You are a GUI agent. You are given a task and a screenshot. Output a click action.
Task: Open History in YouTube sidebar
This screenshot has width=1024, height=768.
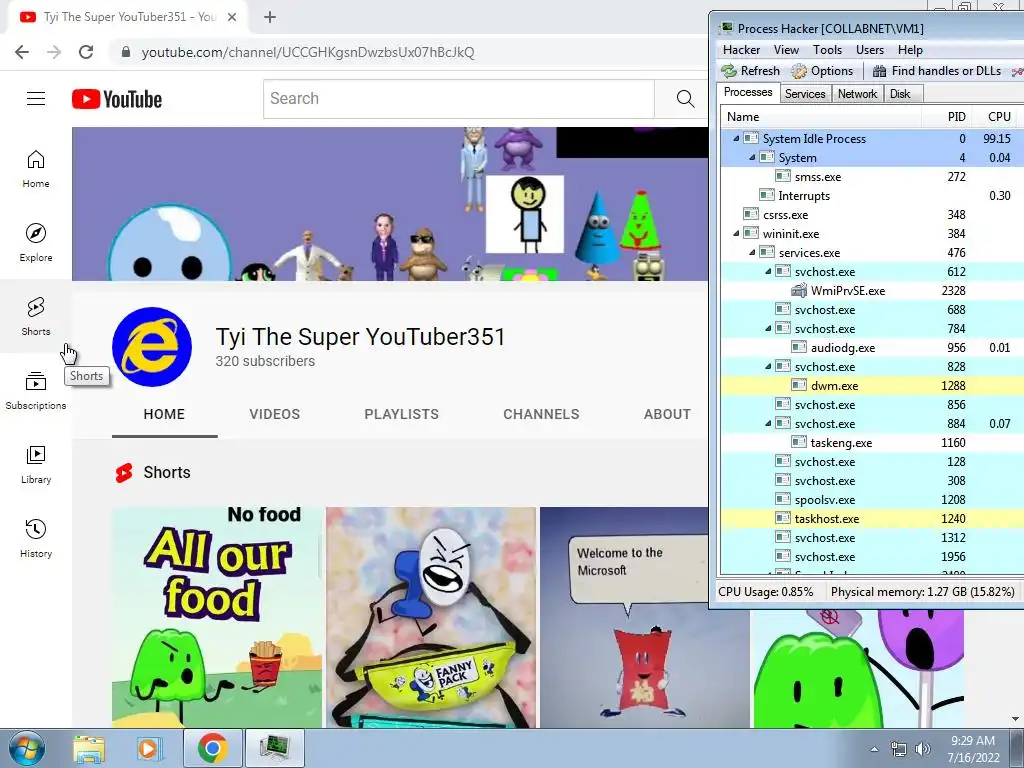coord(36,538)
